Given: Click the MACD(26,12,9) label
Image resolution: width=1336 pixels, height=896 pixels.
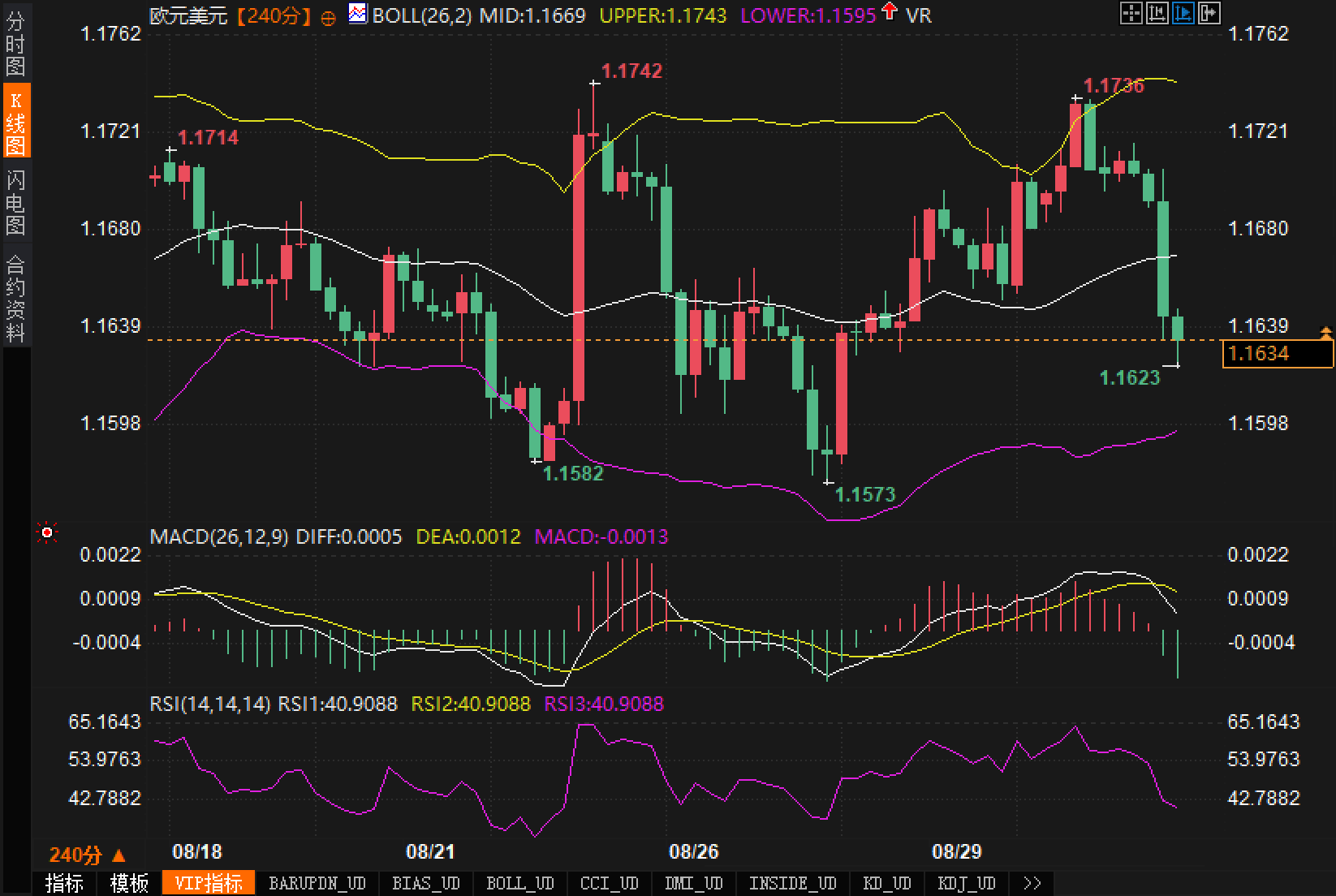Looking at the screenshot, I should pos(219,536).
